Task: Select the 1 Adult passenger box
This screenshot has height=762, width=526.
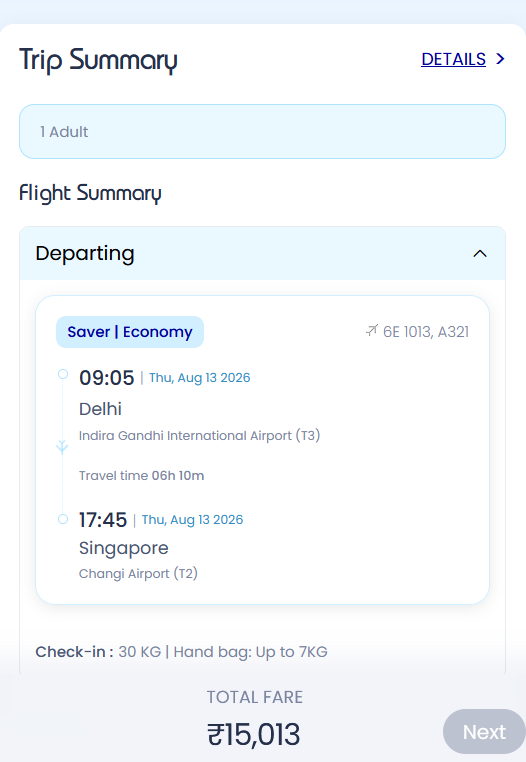Action: (263, 131)
